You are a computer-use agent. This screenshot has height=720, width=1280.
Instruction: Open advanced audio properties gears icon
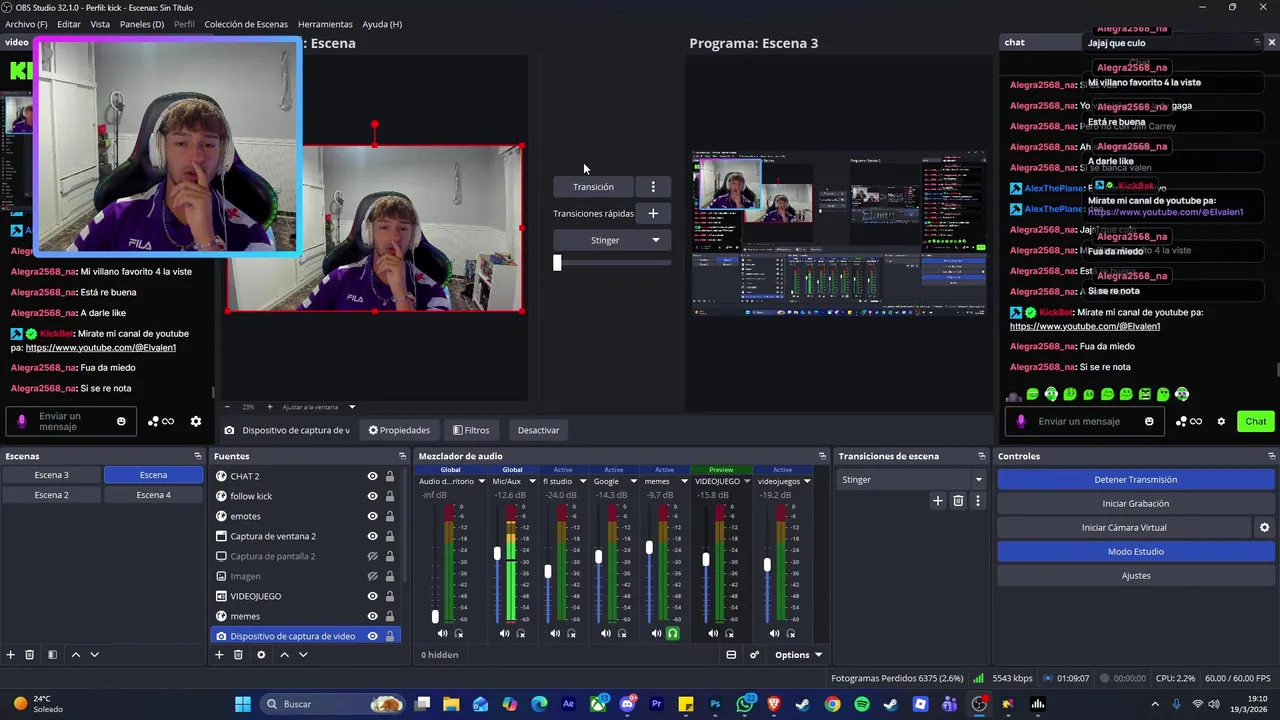pyautogui.click(x=755, y=655)
